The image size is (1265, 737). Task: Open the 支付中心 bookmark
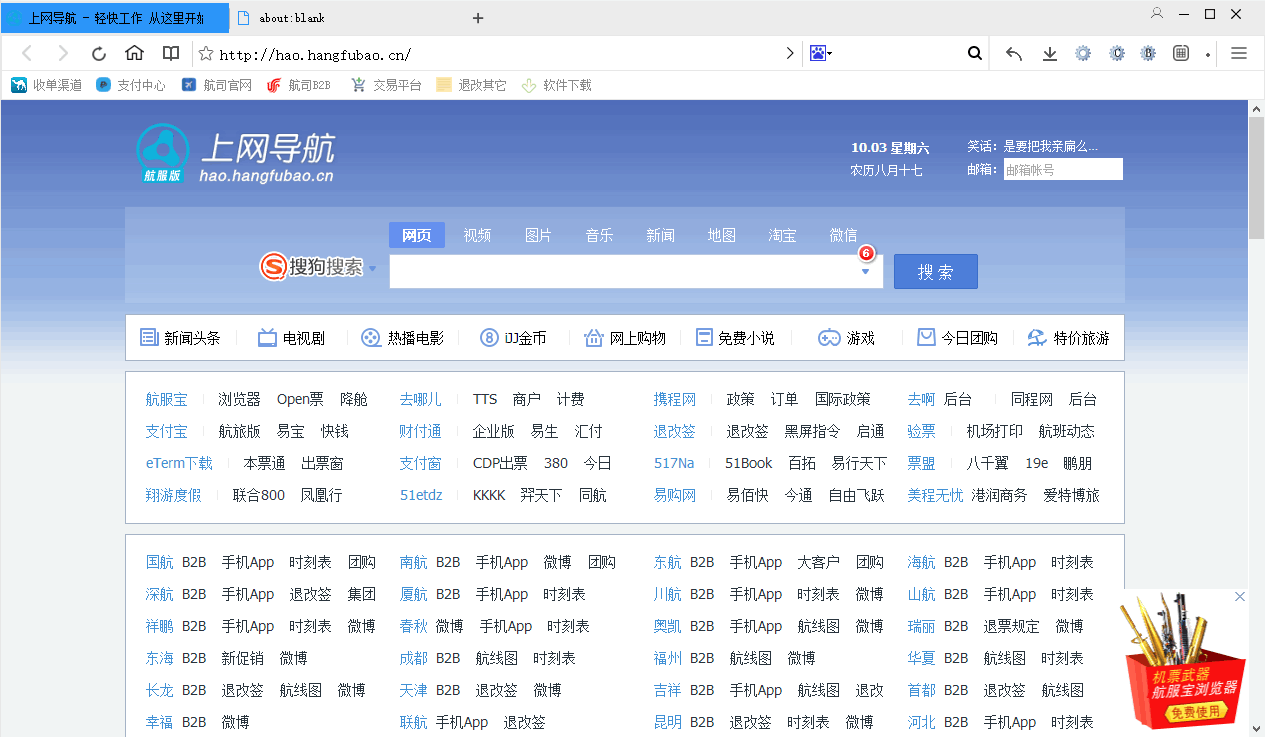(x=131, y=86)
